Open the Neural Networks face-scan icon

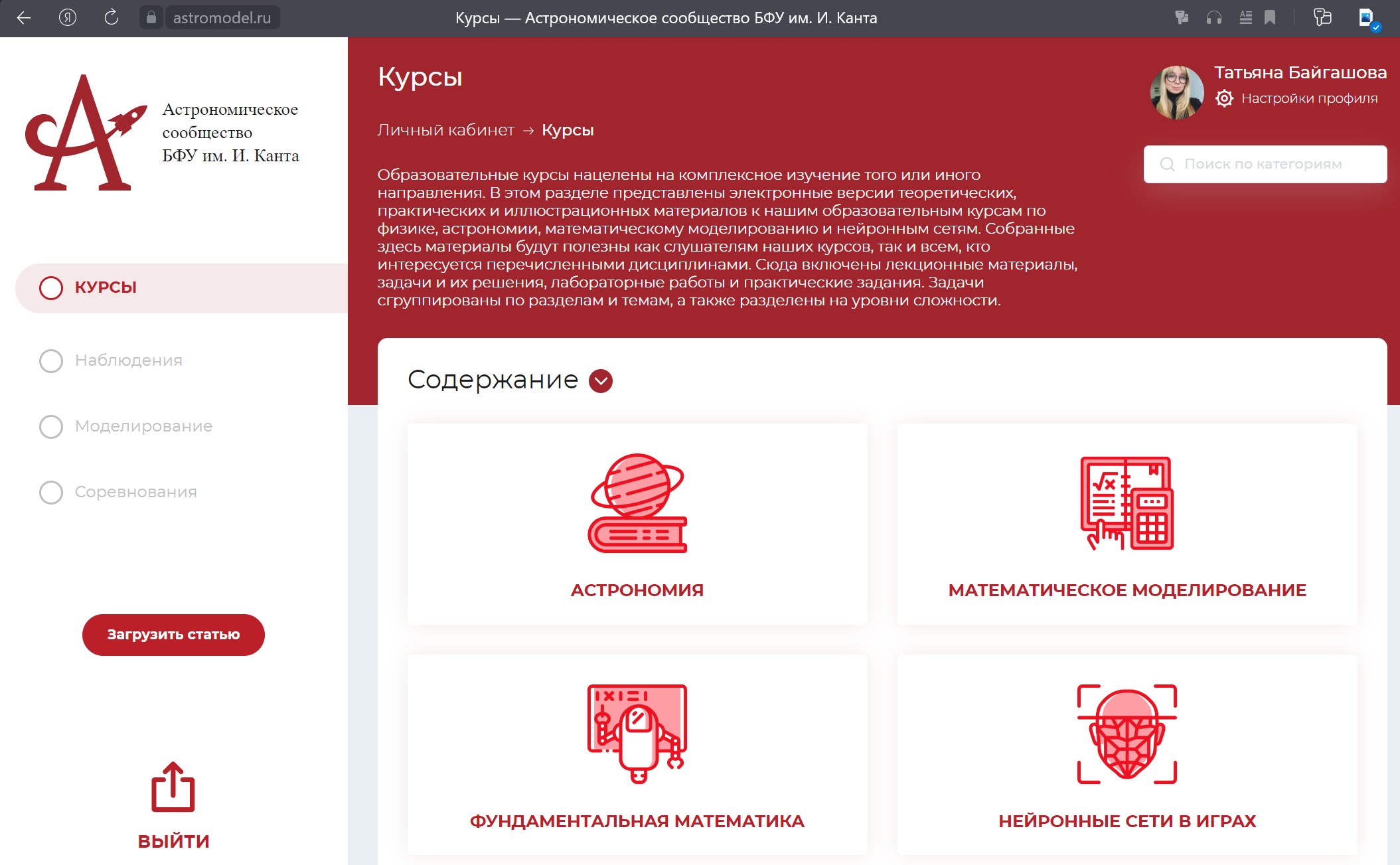1127,734
